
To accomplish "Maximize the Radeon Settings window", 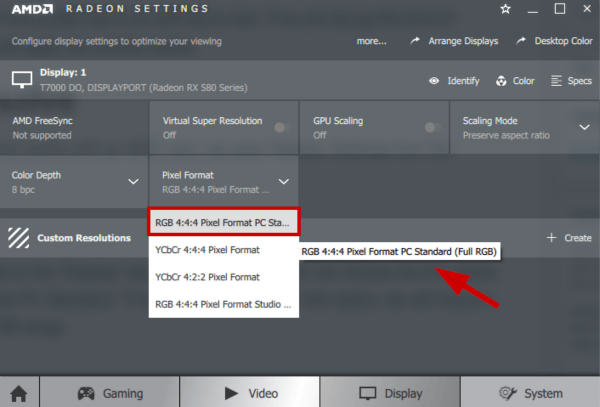I will tap(560, 8).
